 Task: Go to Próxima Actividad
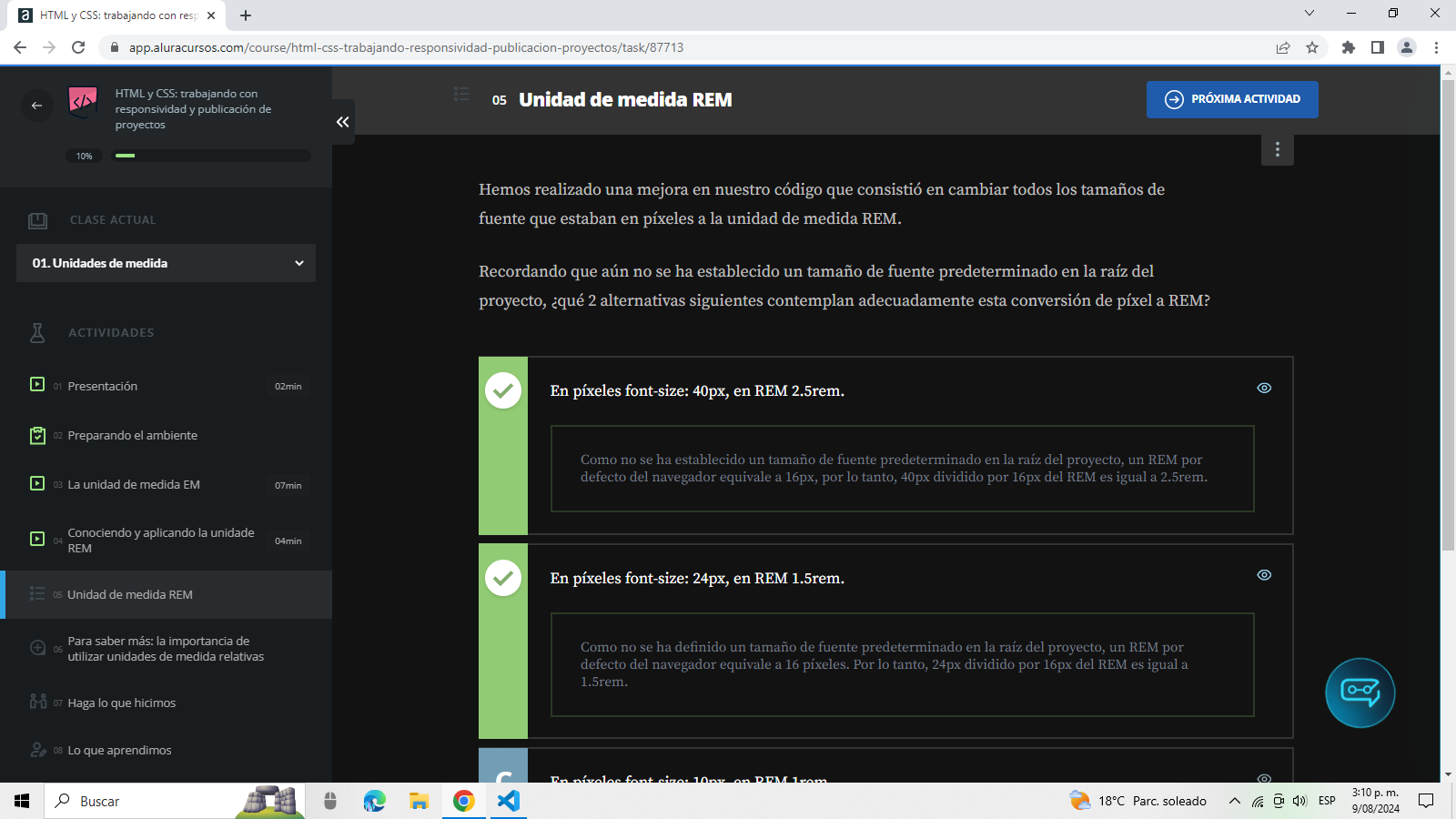point(1232,99)
